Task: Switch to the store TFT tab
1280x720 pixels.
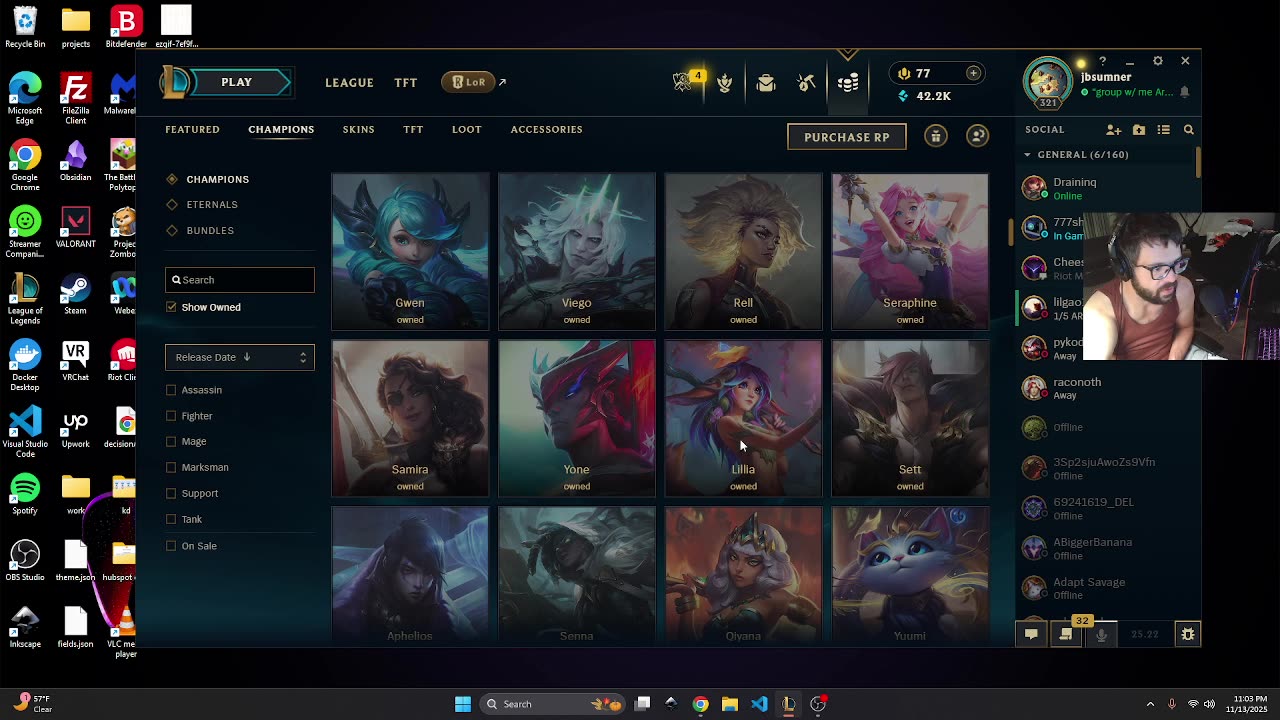Action: point(413,129)
